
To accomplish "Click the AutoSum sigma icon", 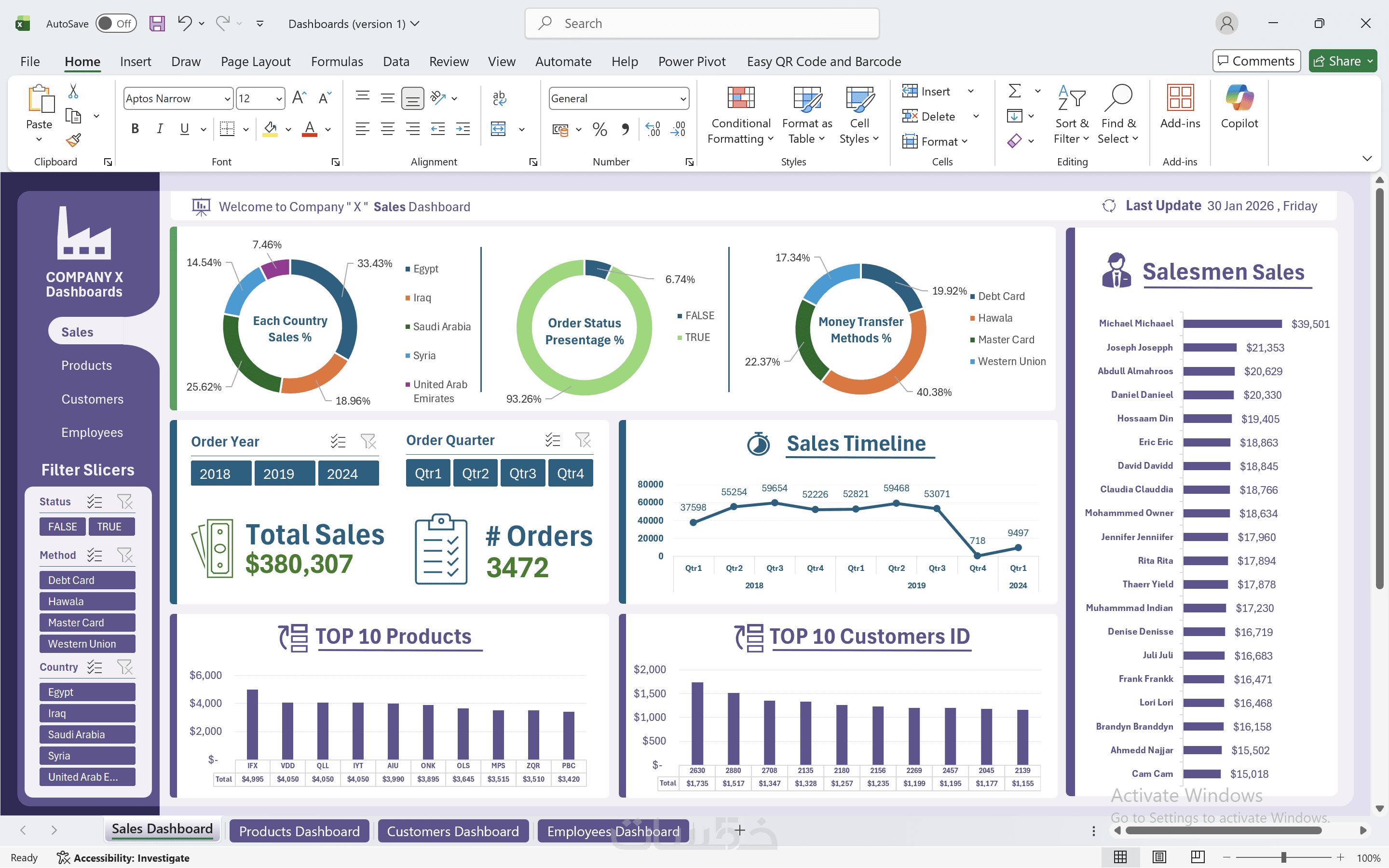I will click(x=1014, y=91).
